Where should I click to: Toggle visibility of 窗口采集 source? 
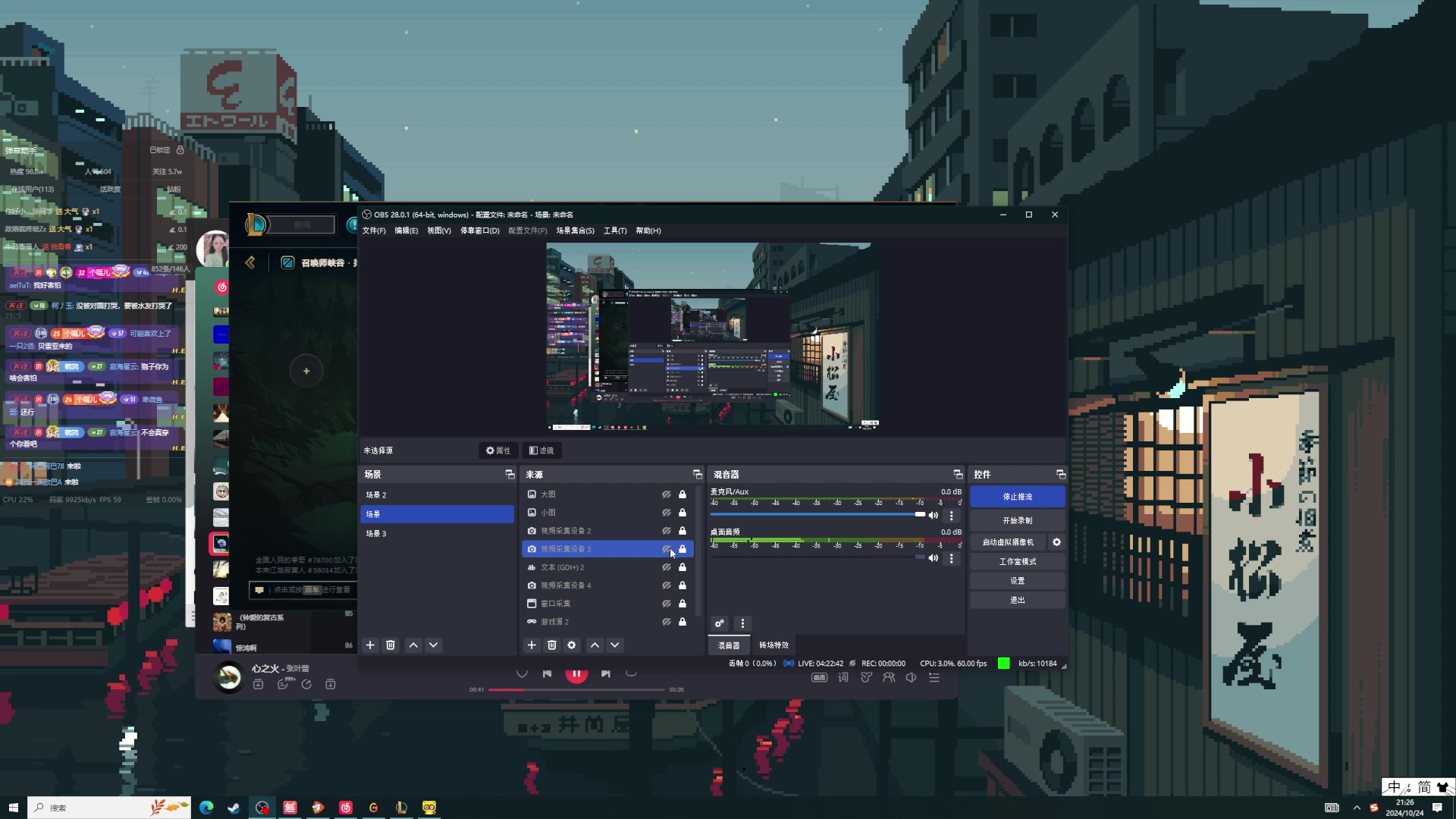click(x=666, y=604)
